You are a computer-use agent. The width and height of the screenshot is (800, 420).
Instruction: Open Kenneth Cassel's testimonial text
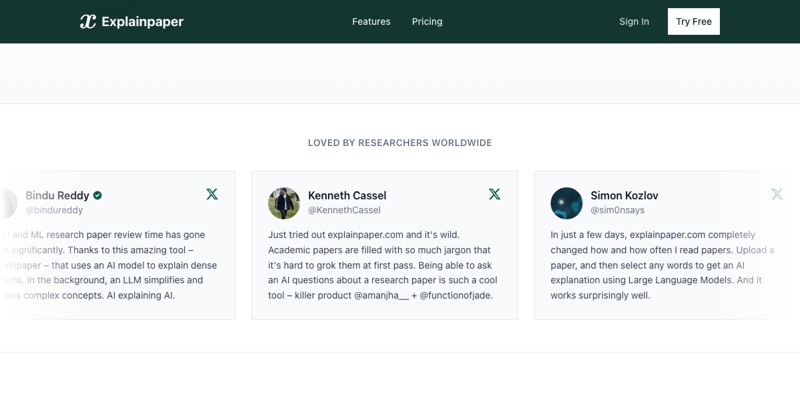[383, 265]
